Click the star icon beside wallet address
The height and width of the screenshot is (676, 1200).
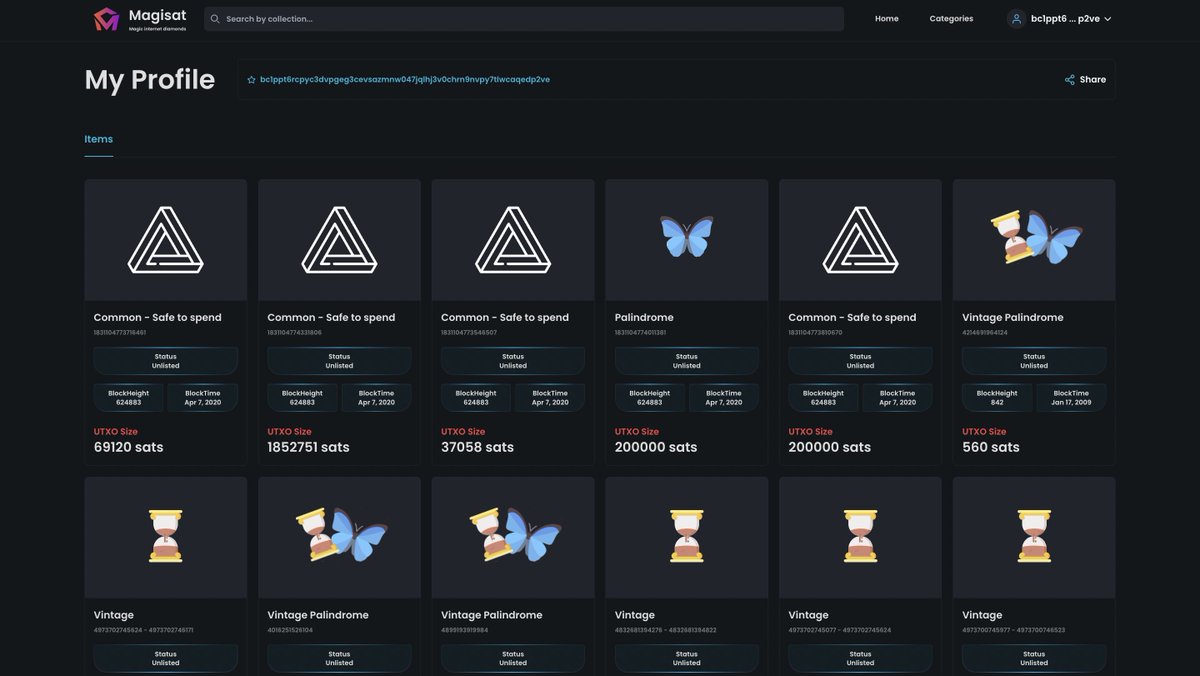point(251,79)
